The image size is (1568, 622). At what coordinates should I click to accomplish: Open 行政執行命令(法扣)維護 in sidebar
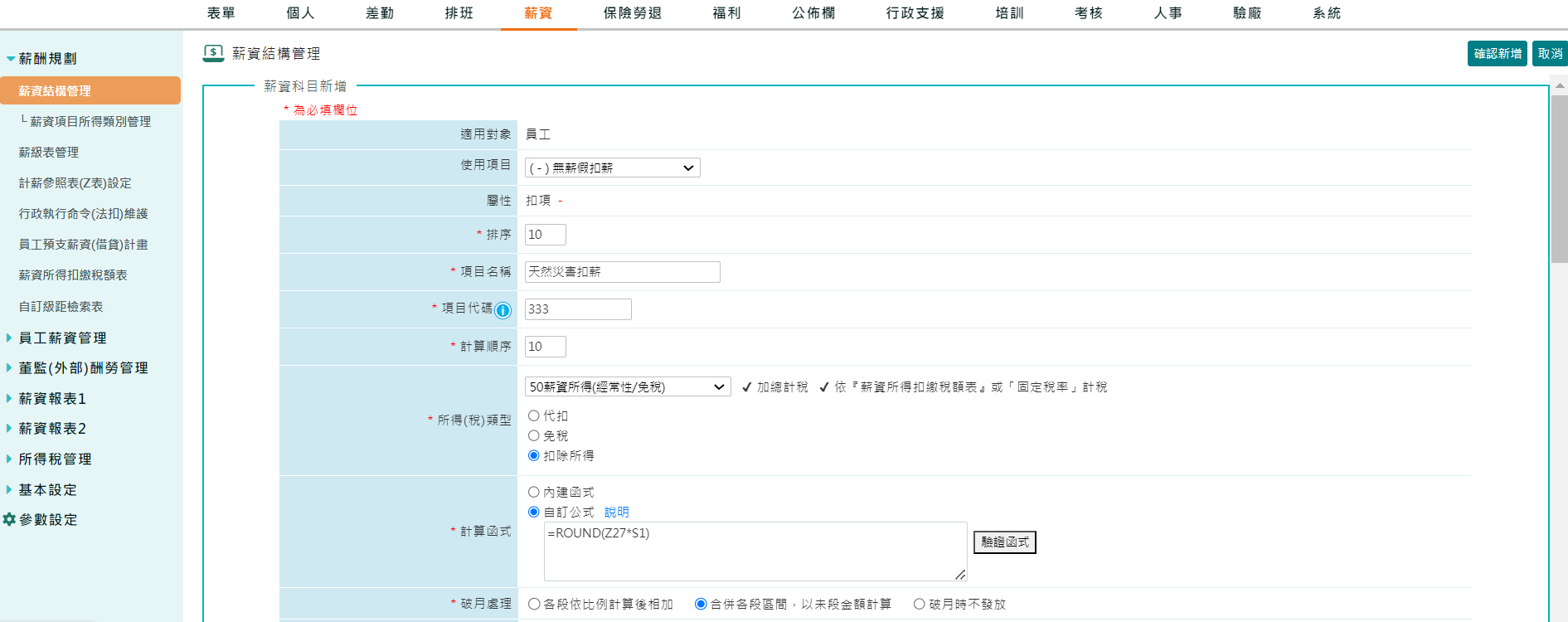tap(83, 213)
